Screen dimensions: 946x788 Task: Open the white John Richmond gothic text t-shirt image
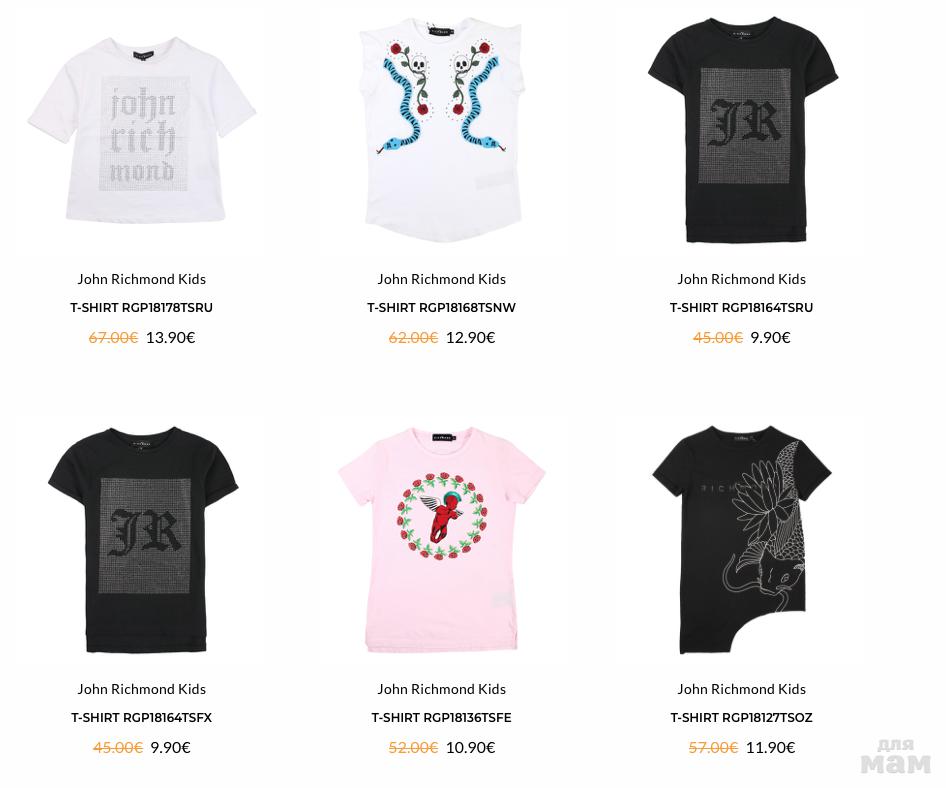point(142,130)
